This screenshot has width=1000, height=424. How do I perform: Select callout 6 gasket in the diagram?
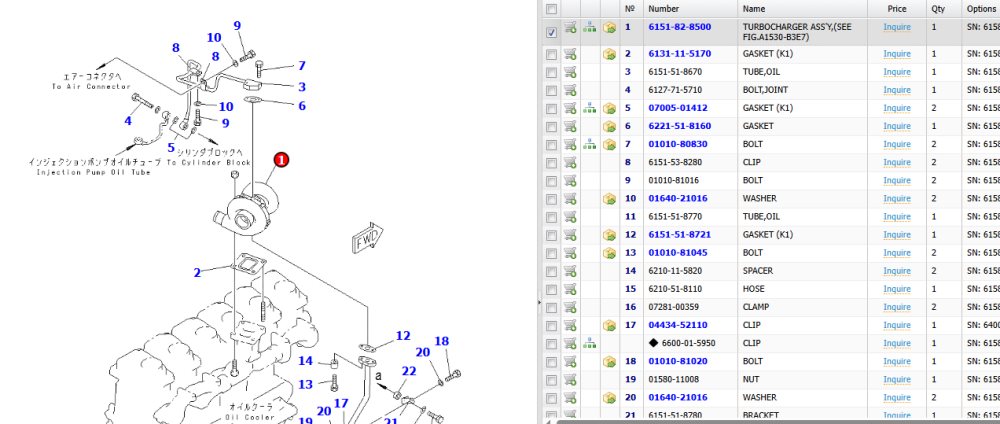coord(302,106)
